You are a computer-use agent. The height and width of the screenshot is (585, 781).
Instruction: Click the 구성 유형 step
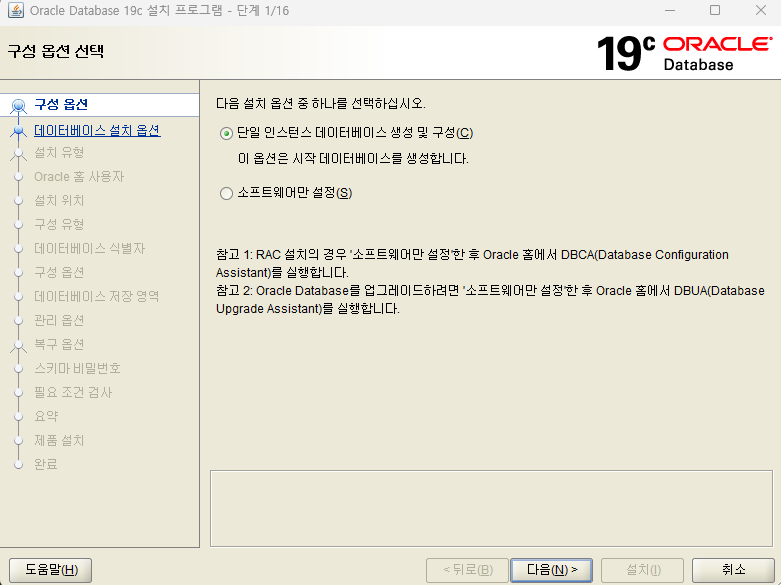[59, 224]
